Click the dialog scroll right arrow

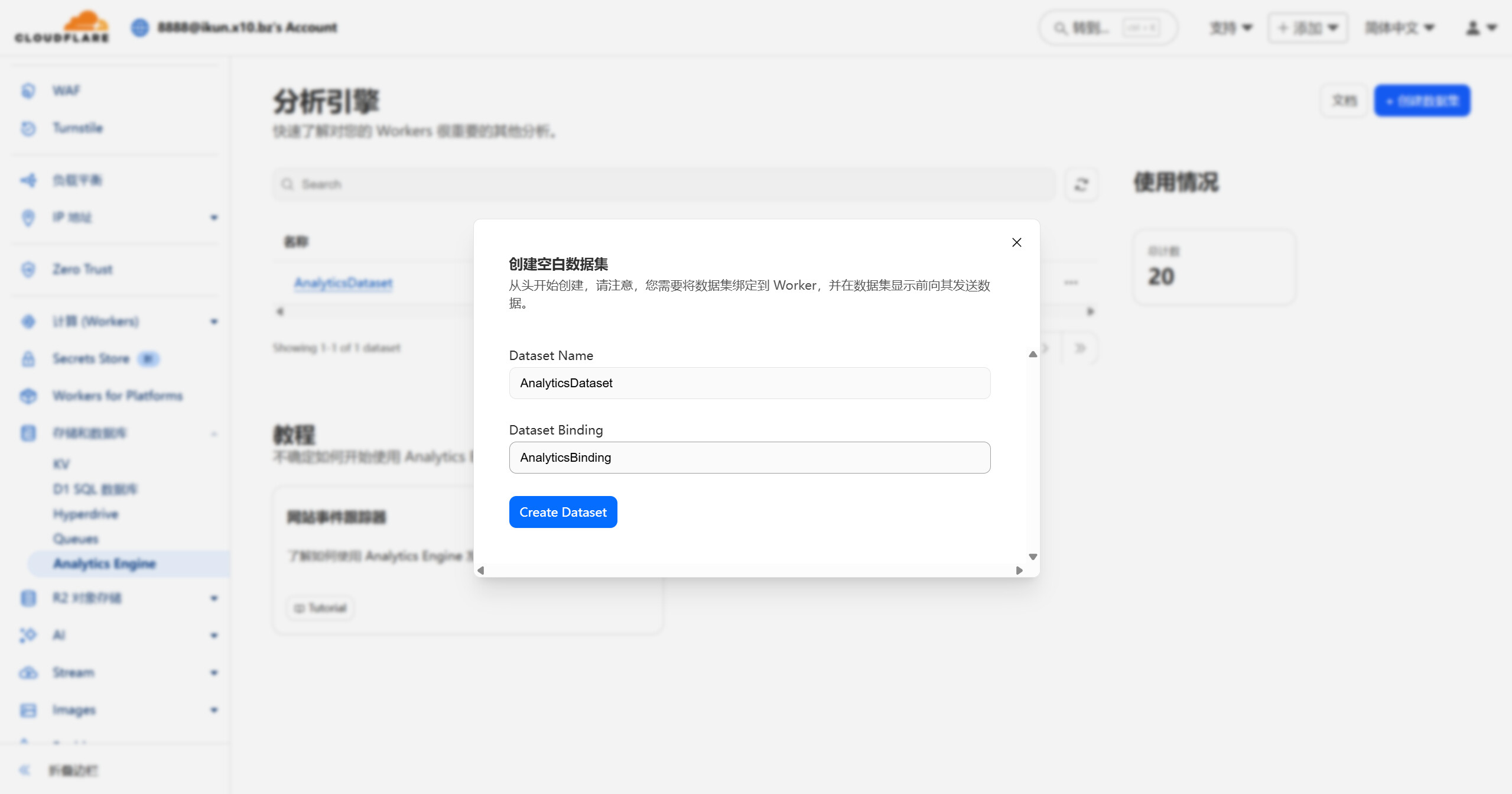pos(1019,571)
